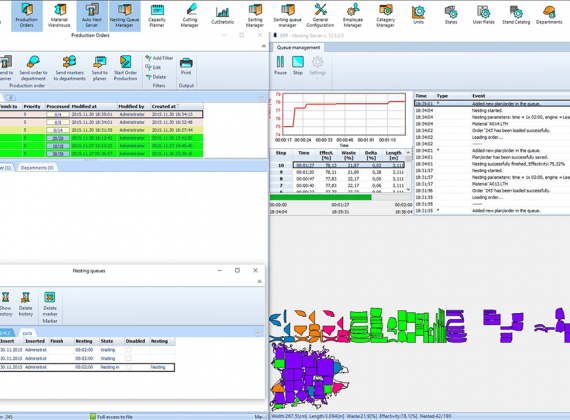Screen dimensions: 570x420
Task: Open the Sorting queue manager
Action: click(x=288, y=16)
